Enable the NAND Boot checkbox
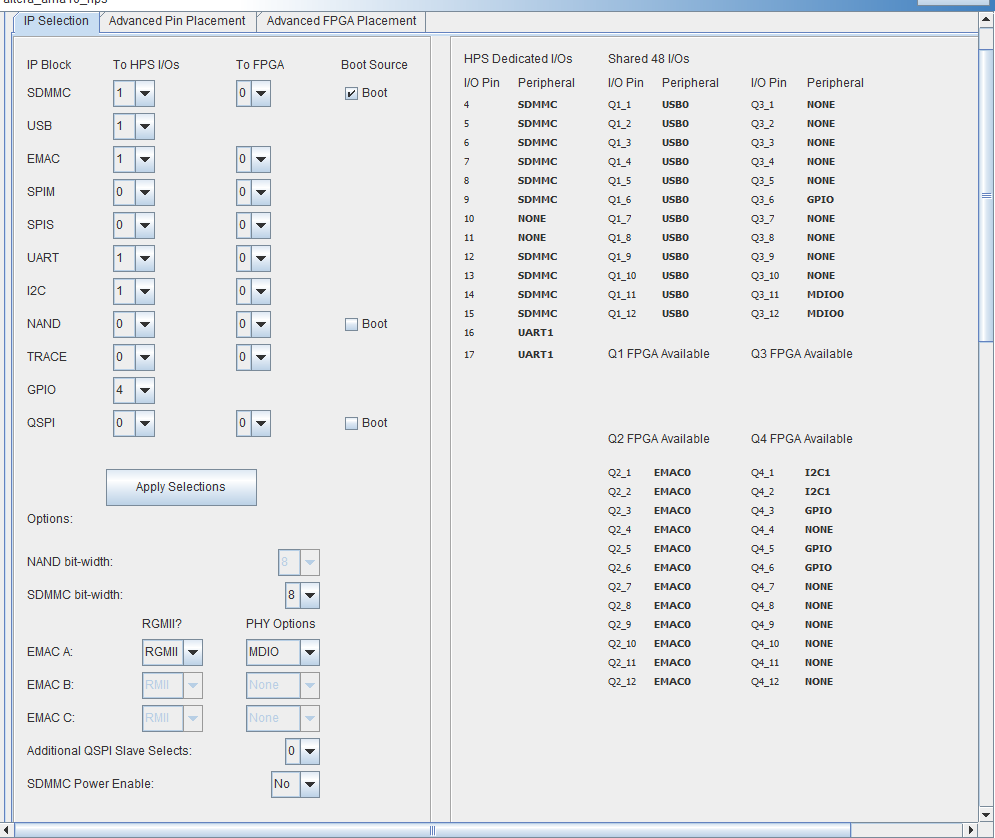This screenshot has width=995, height=838. coord(351,325)
